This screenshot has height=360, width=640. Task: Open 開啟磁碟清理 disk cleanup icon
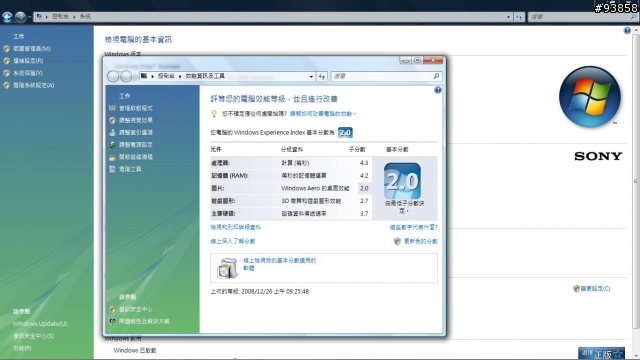[x=112, y=157]
